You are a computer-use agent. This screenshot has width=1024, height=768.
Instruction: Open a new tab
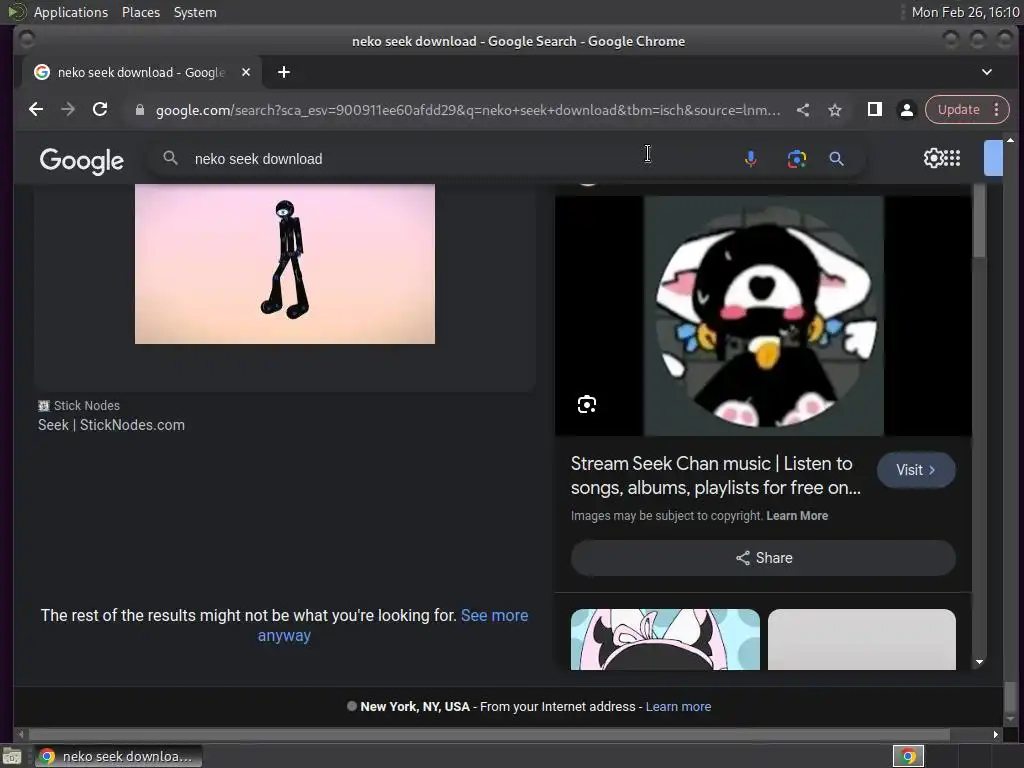[x=283, y=72]
